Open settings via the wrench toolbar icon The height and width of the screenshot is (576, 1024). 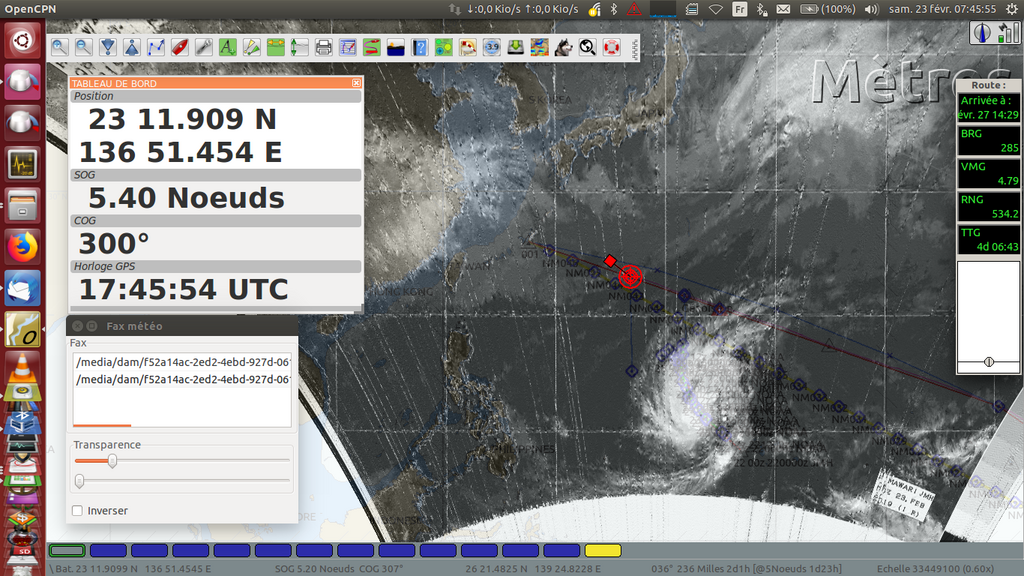203,47
